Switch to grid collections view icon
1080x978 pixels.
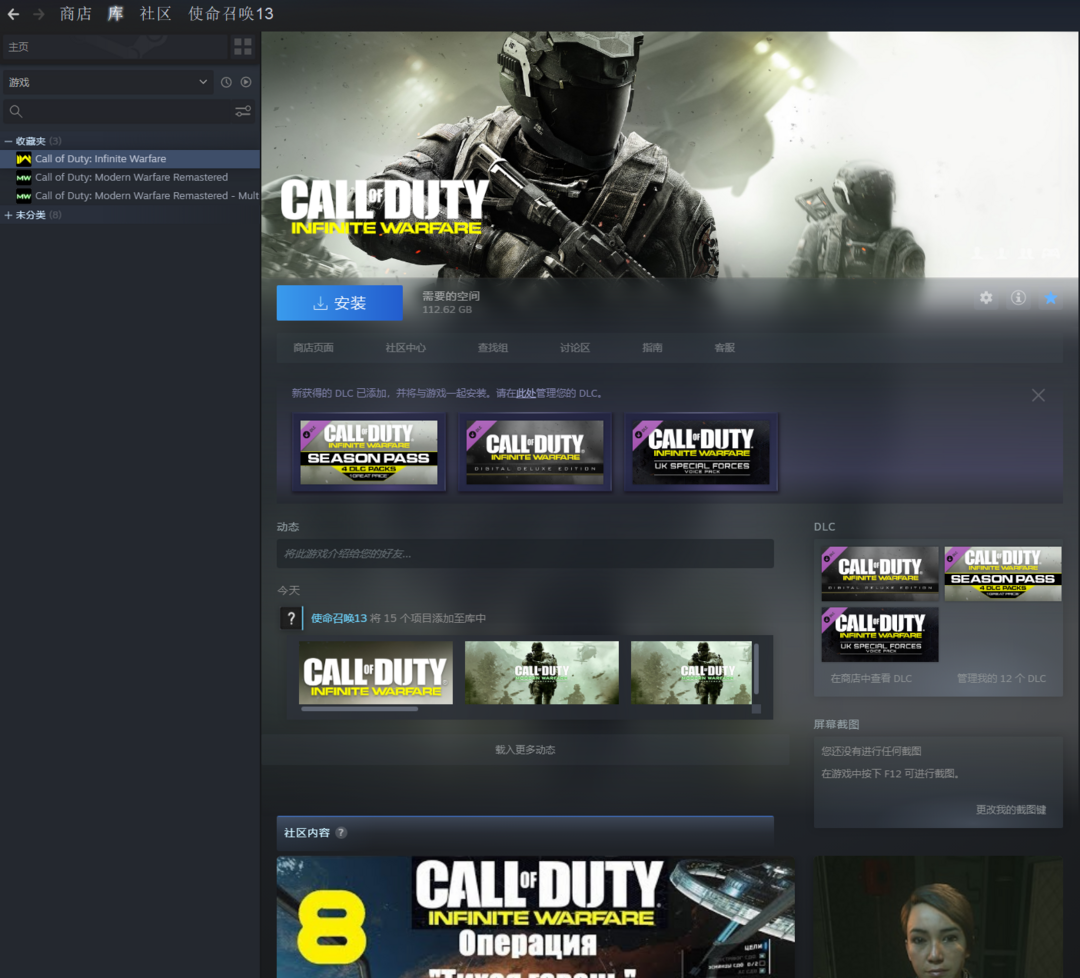242,47
